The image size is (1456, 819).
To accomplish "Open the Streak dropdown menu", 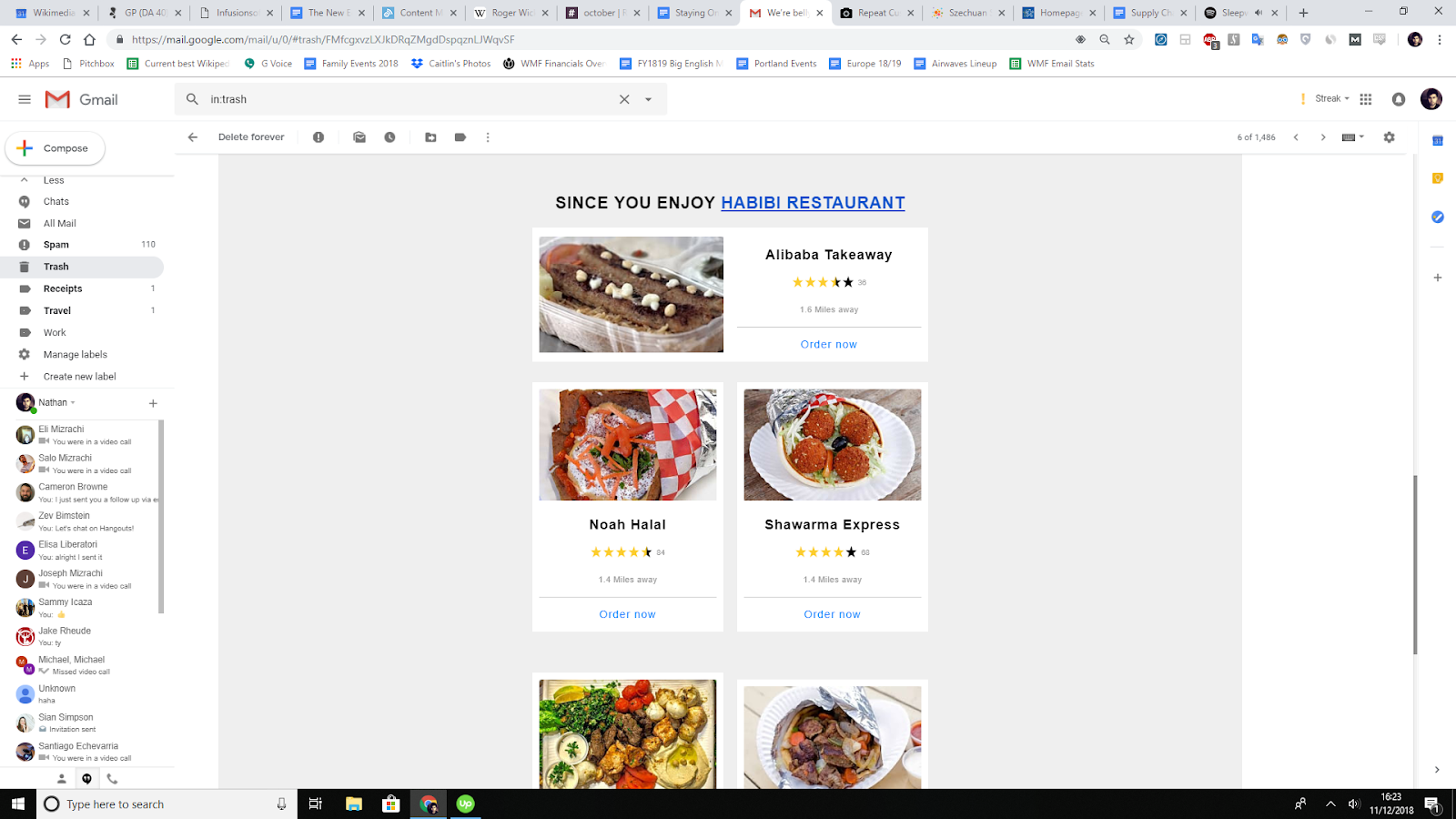I will 1332,98.
